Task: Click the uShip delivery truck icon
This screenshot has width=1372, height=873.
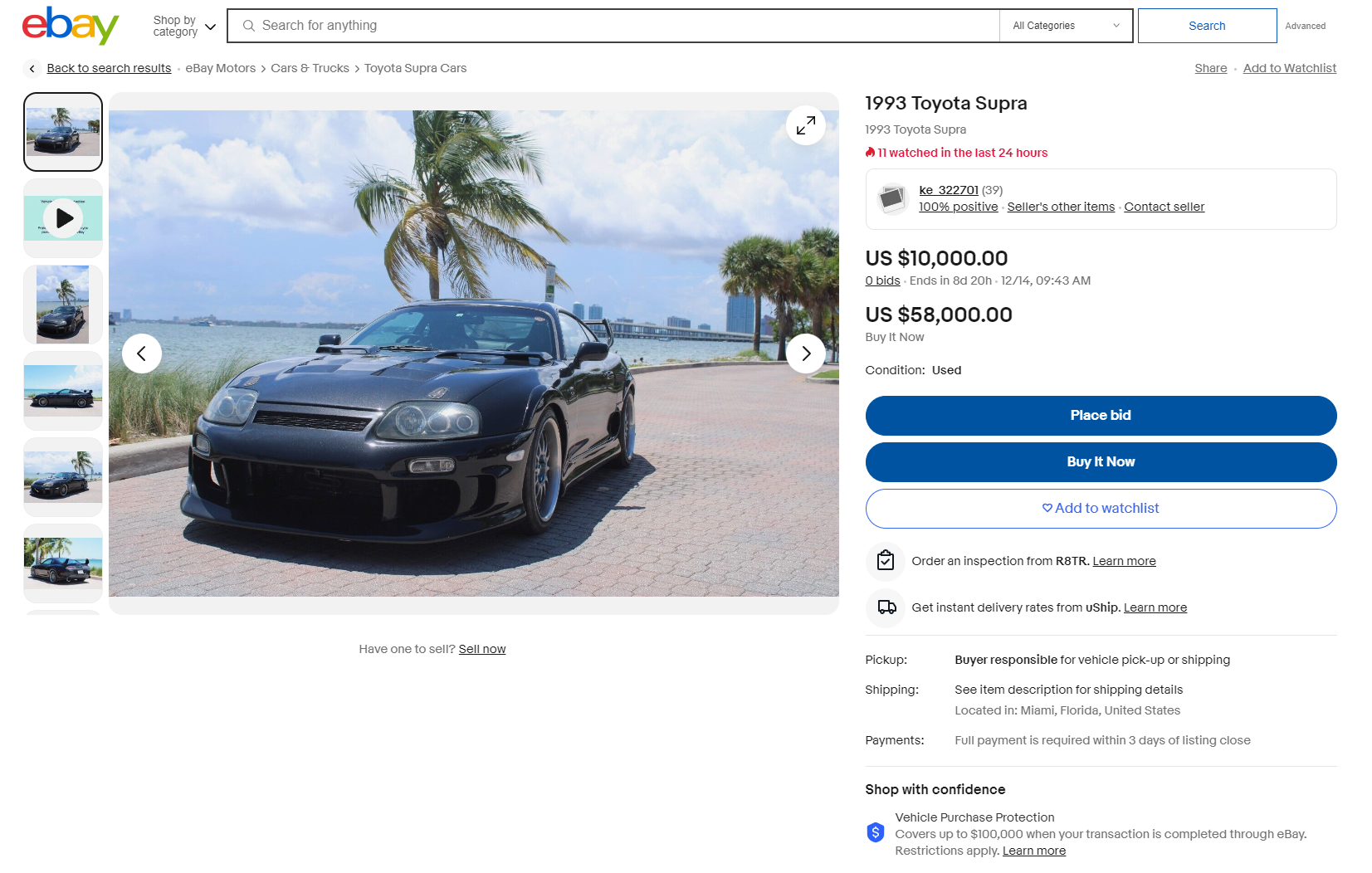Action: (x=886, y=607)
